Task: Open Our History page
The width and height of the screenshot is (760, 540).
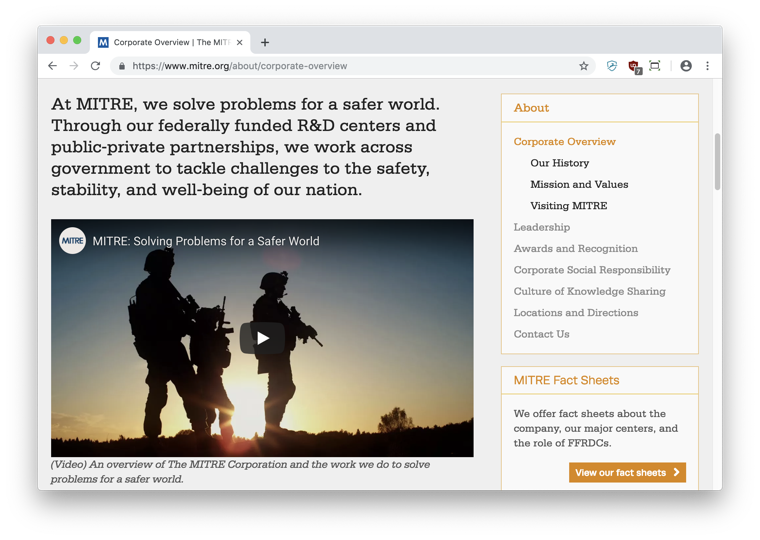Action: point(560,163)
